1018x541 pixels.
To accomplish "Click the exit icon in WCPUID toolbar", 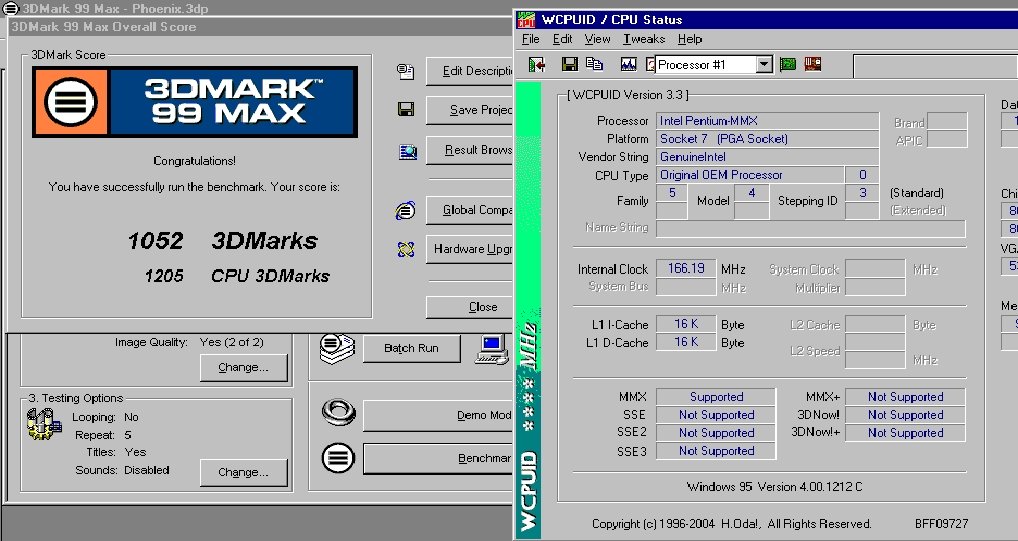I will tap(536, 64).
